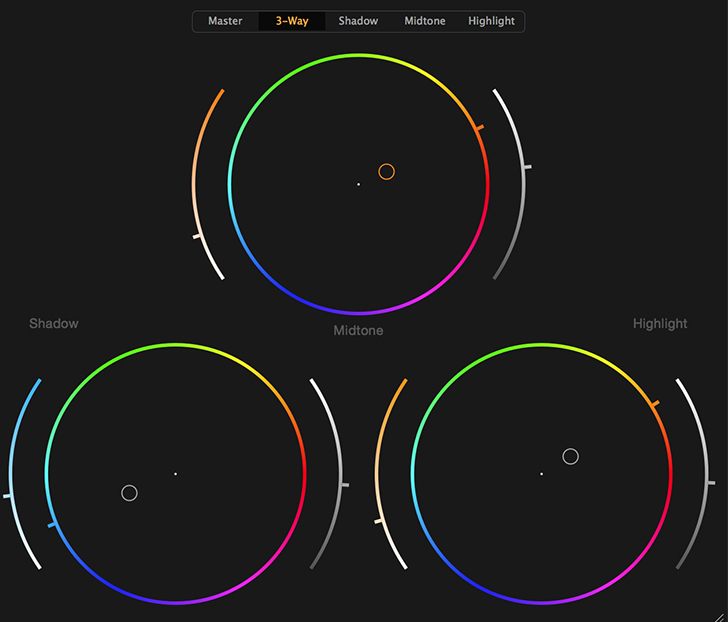This screenshot has width=728, height=622.
Task: Click the panel resize grip in corner
Action: pyautogui.click(x=721, y=616)
